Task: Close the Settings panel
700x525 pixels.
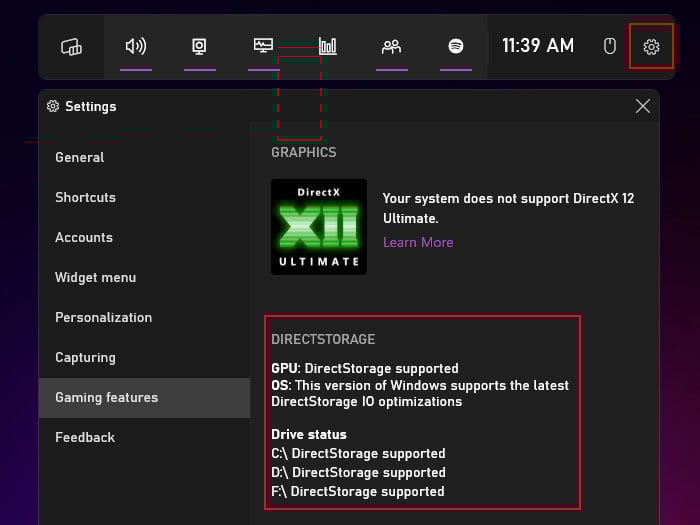Action: [x=643, y=106]
